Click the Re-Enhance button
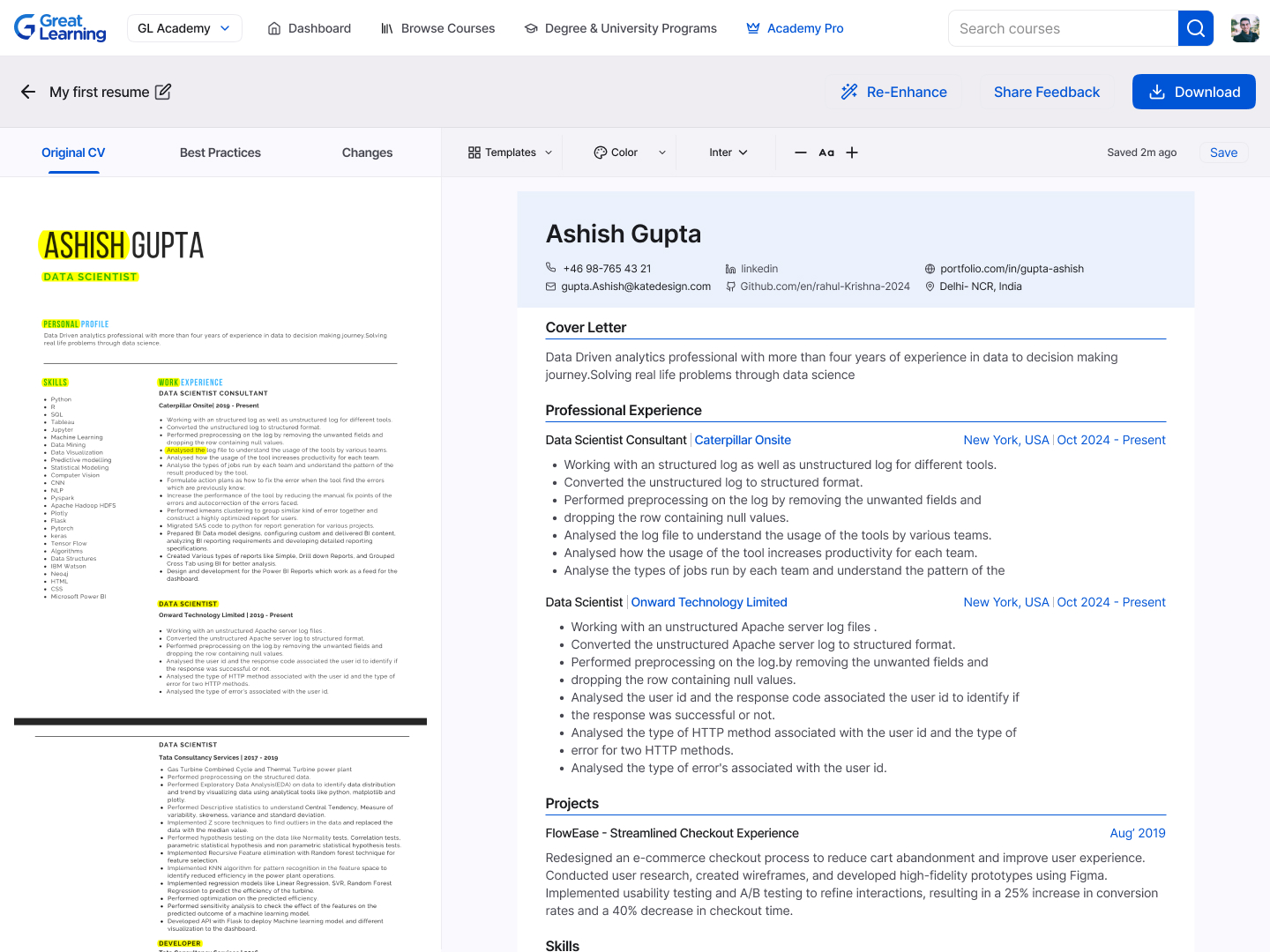This screenshot has width=1270, height=952. pyautogui.click(x=894, y=92)
